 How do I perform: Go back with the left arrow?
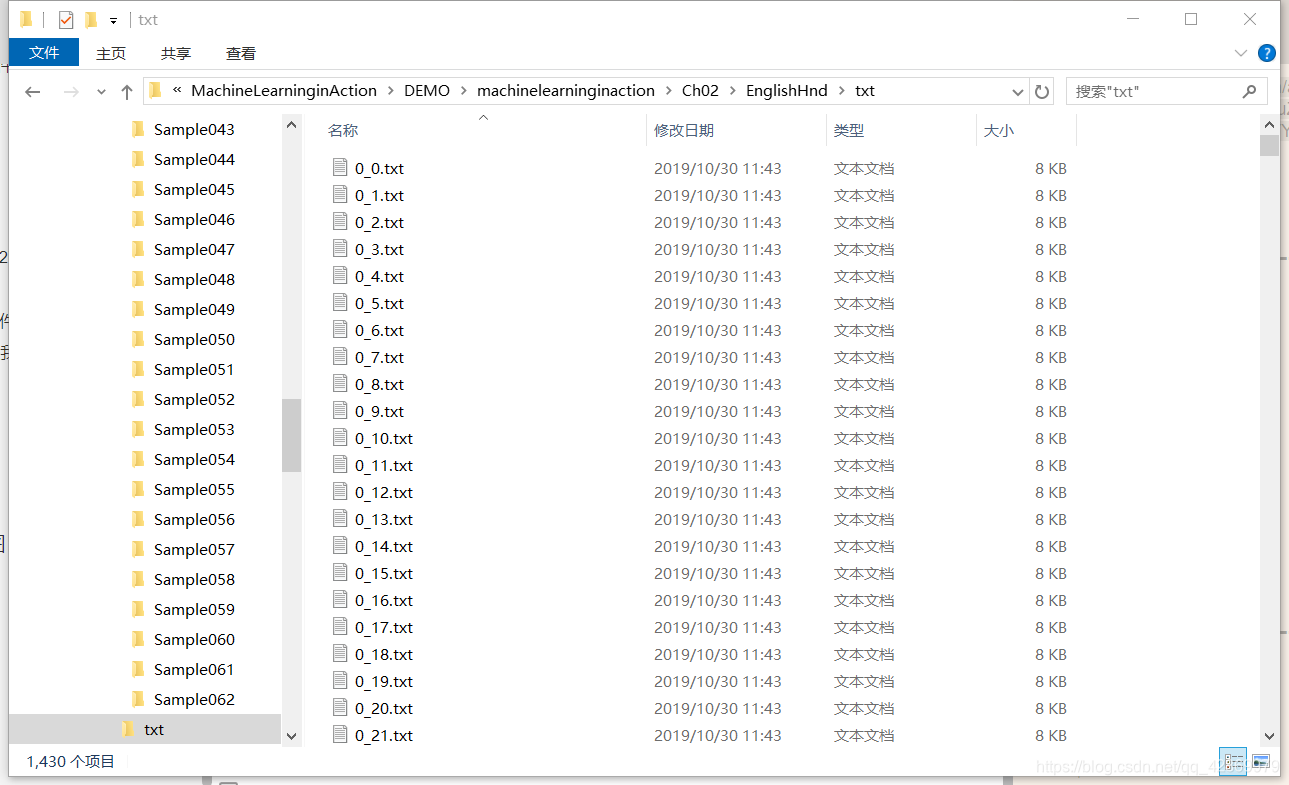(33, 91)
